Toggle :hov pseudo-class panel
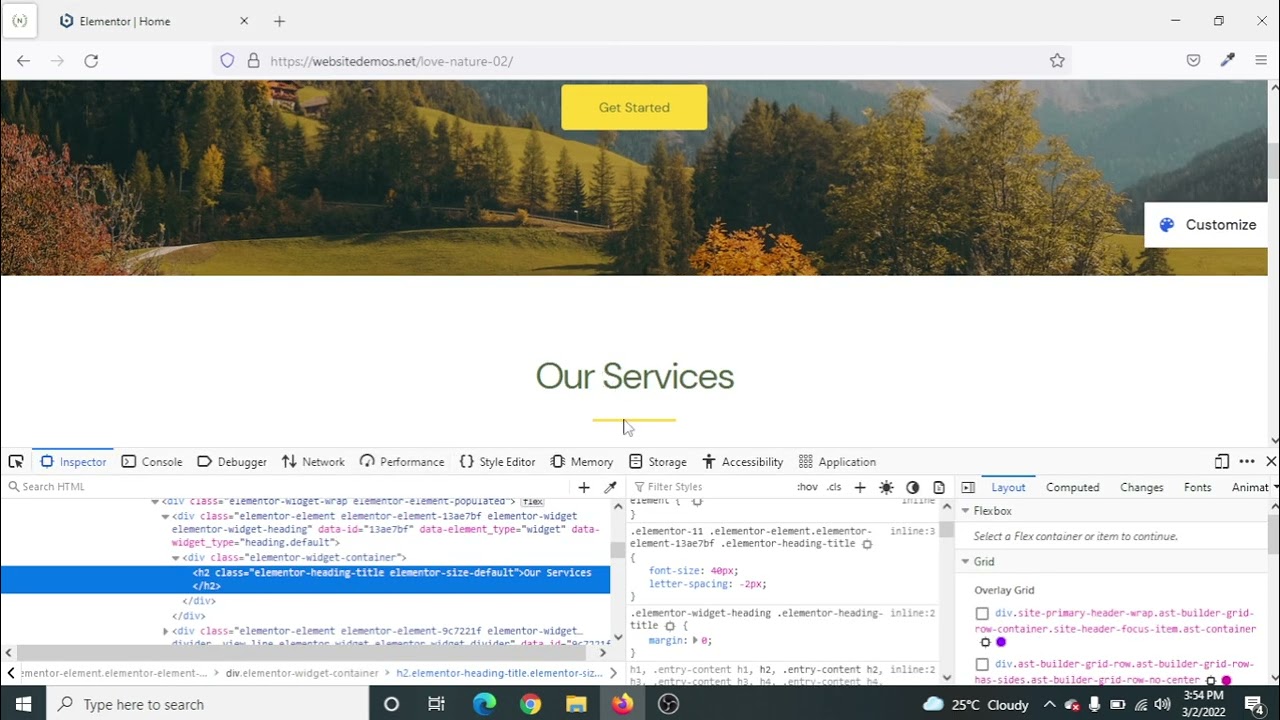Image resolution: width=1280 pixels, height=720 pixels. coord(807,487)
